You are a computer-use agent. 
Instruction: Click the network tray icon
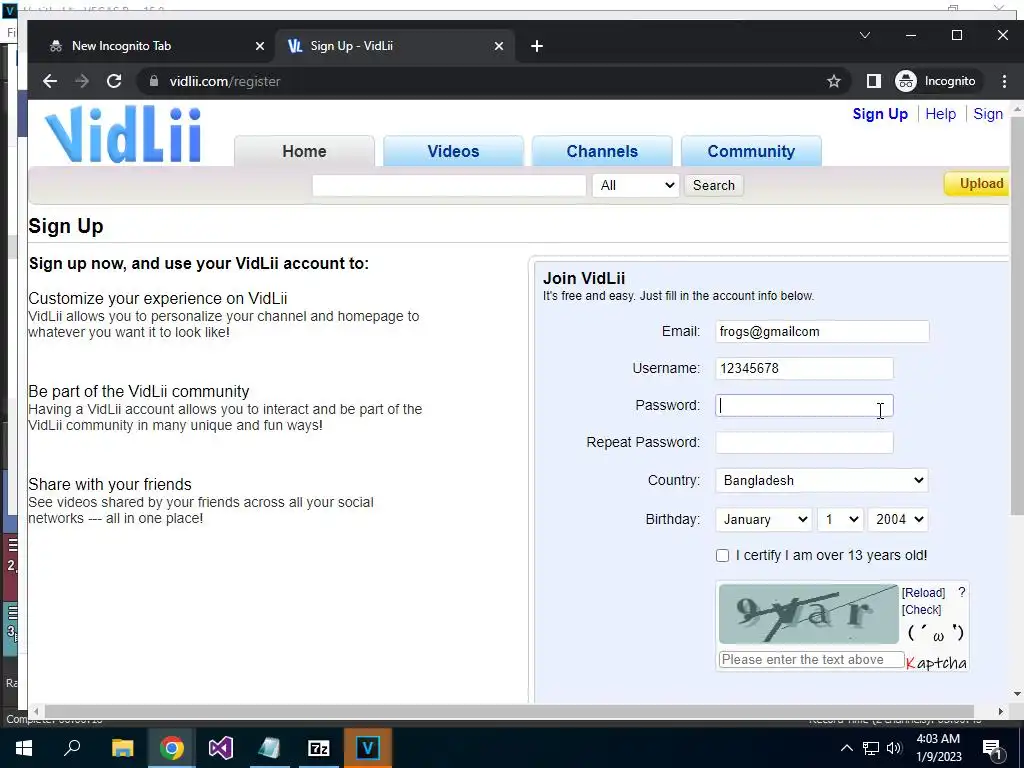(x=871, y=748)
